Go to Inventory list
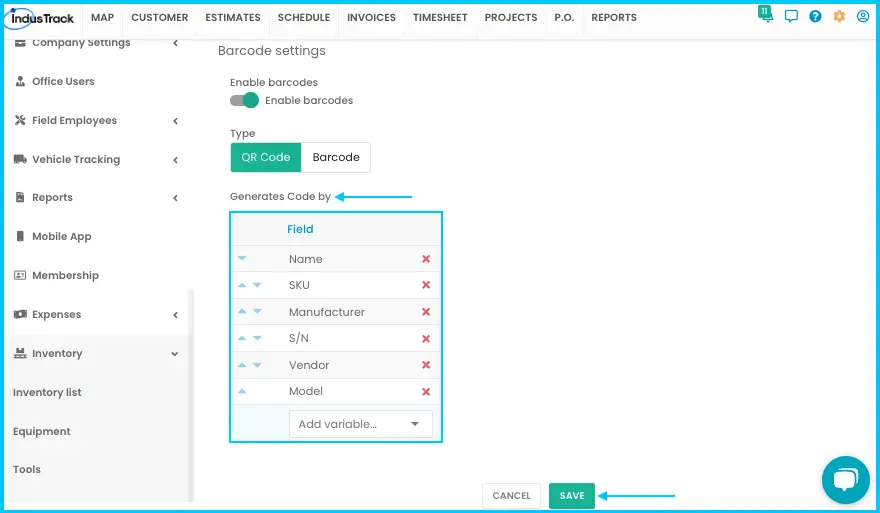The width and height of the screenshot is (880, 513). pos(47,392)
